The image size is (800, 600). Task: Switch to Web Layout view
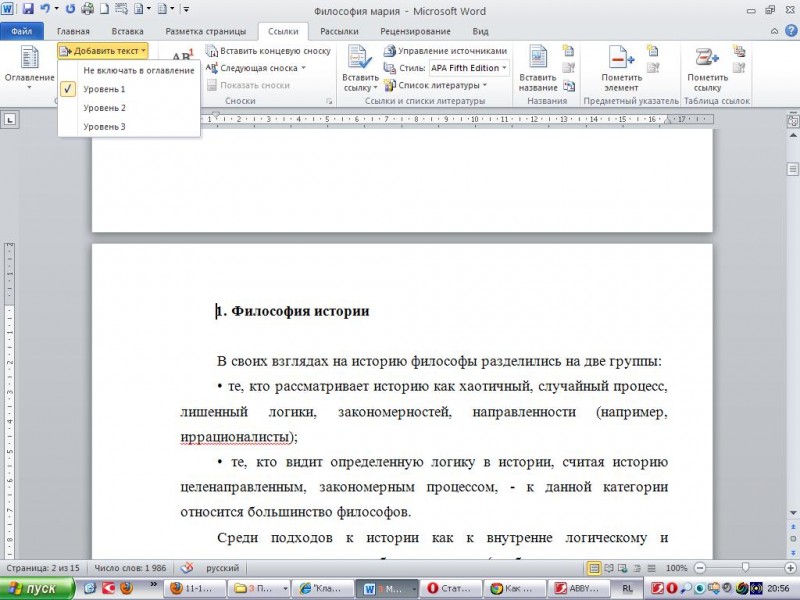pyautogui.click(x=623, y=568)
